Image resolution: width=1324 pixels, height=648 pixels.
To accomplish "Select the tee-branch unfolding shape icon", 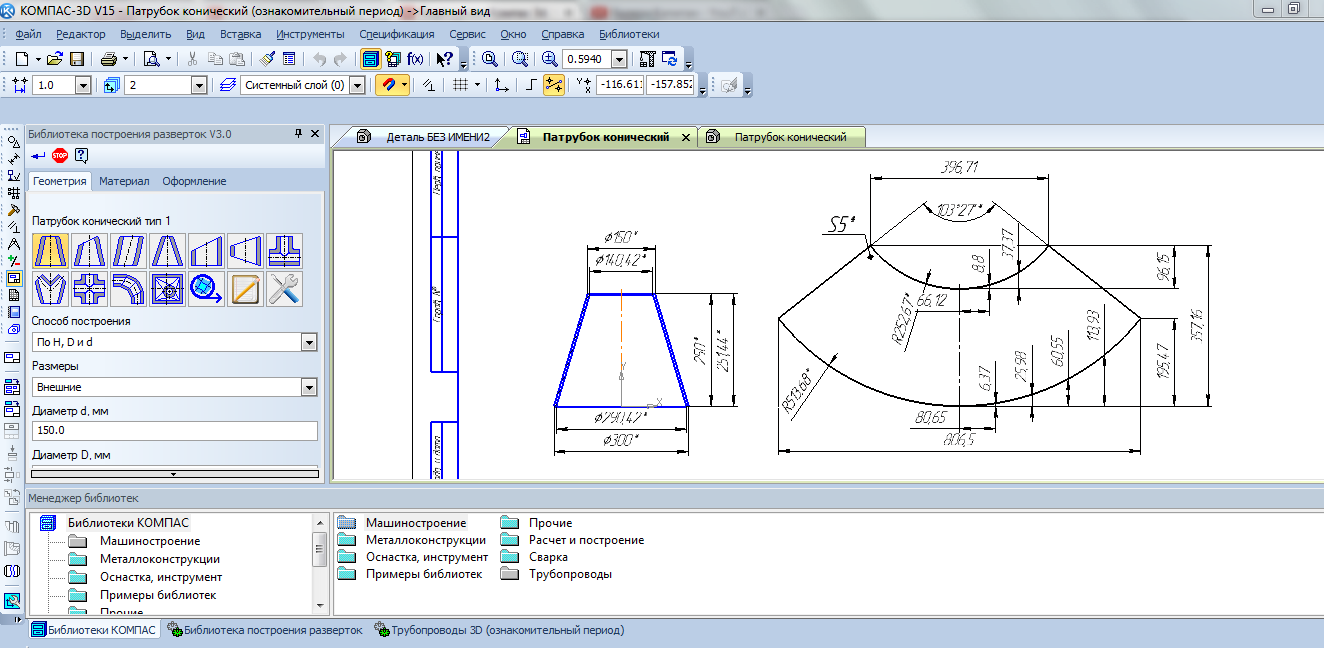I will pos(284,250).
